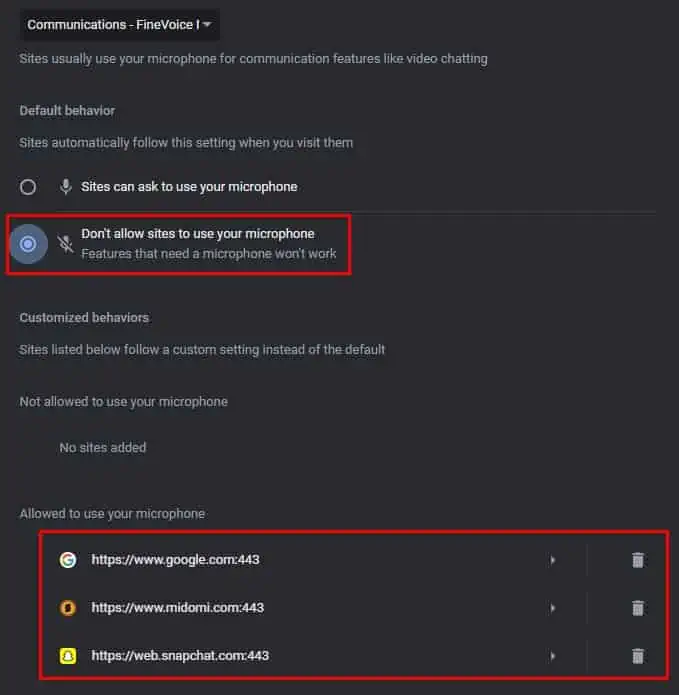The width and height of the screenshot is (679, 695).
Task: Remove midomi.com permission using trash icon
Action: pyautogui.click(x=638, y=608)
